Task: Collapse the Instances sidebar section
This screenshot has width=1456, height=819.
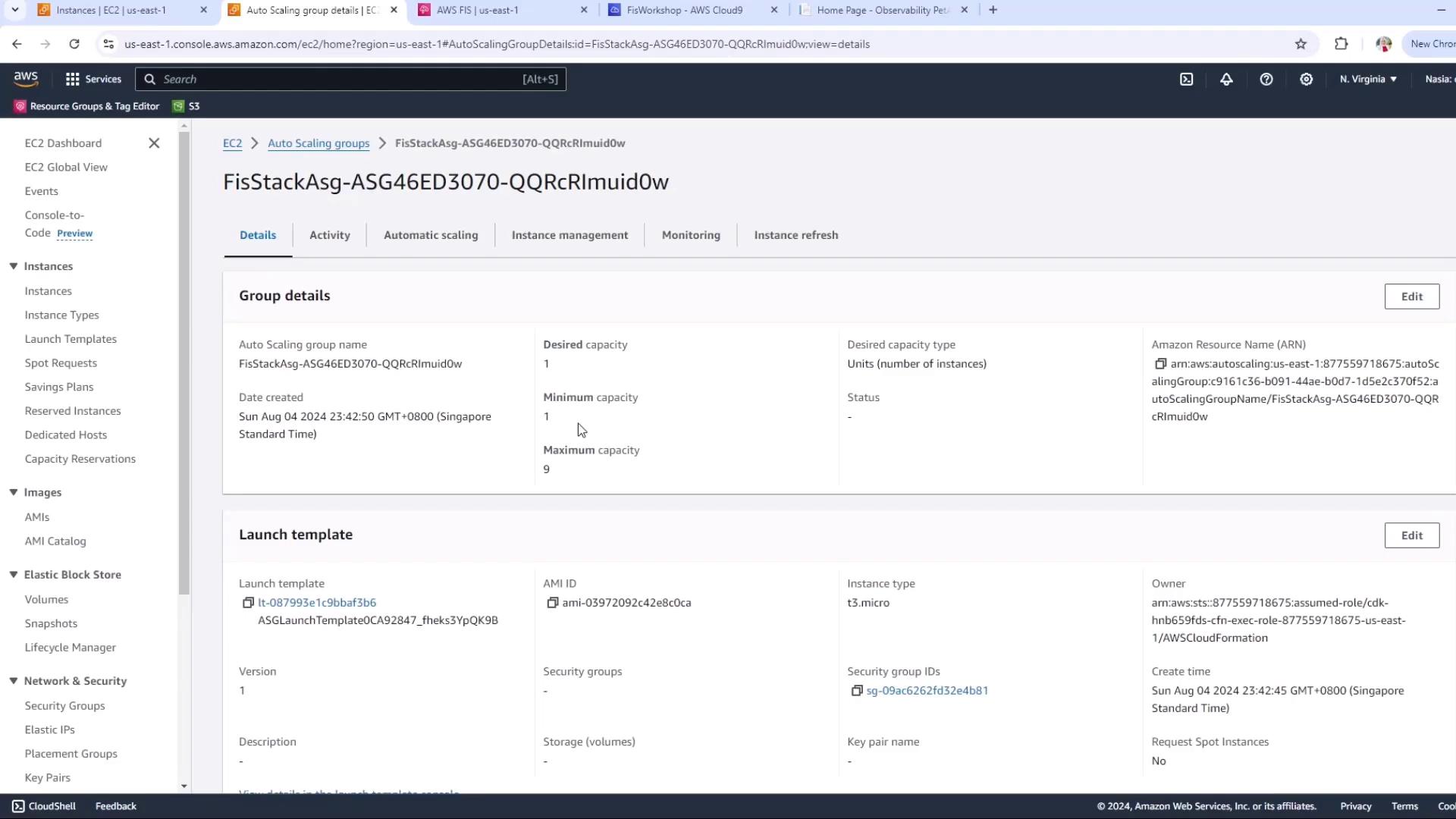Action: coord(14,266)
